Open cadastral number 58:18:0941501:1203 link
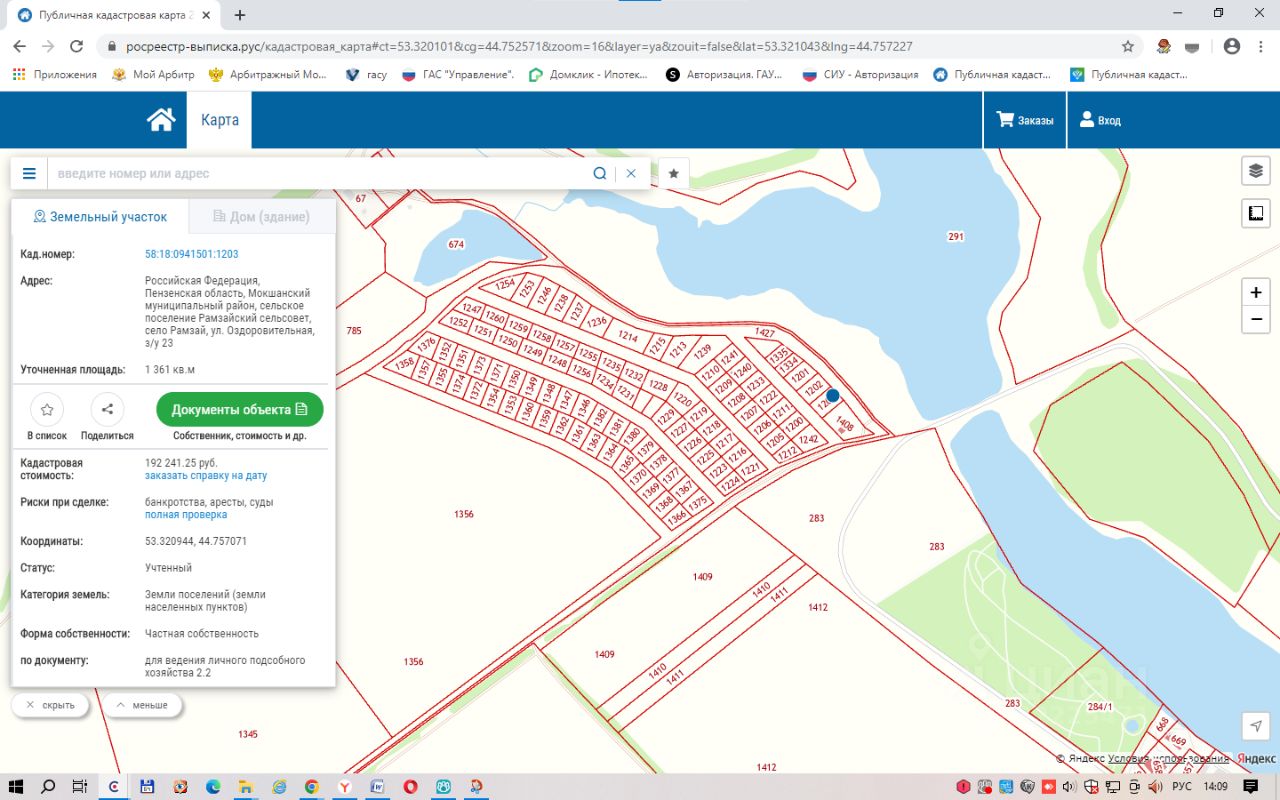Image resolution: width=1280 pixels, height=800 pixels. coord(192,254)
